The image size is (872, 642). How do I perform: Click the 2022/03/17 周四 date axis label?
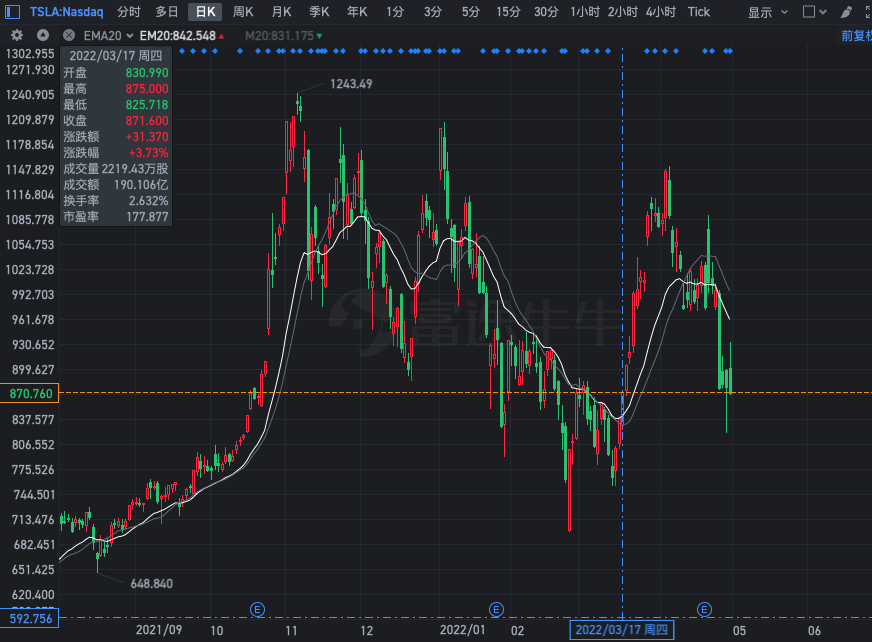pos(621,630)
